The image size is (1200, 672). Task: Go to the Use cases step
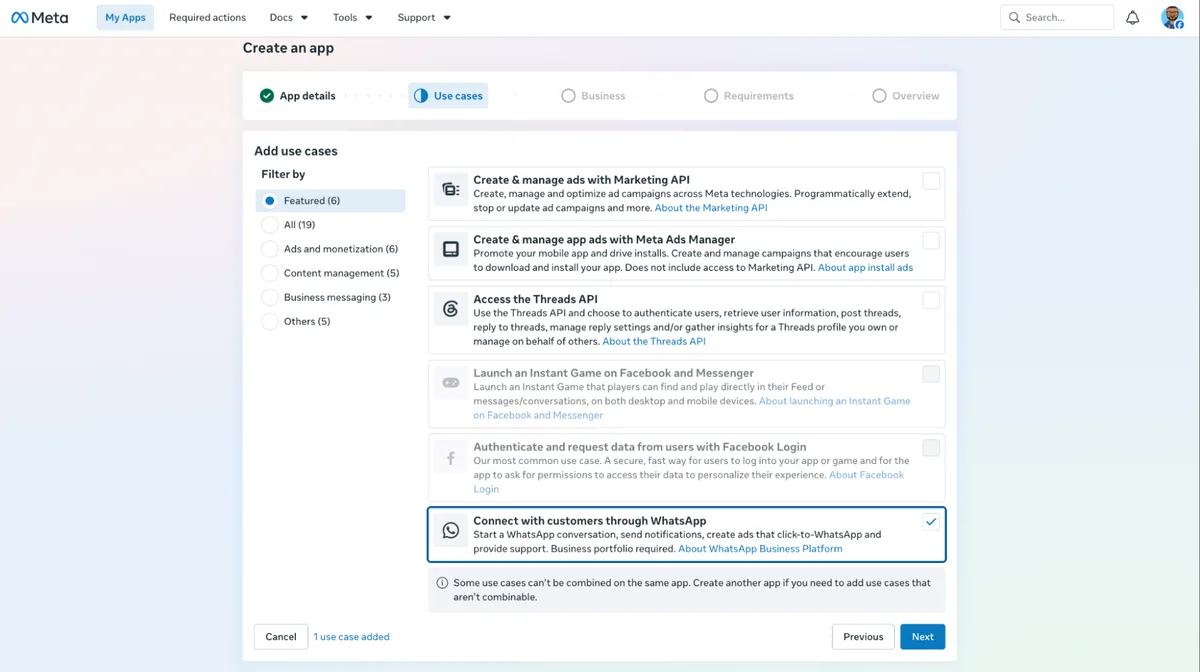tap(448, 96)
